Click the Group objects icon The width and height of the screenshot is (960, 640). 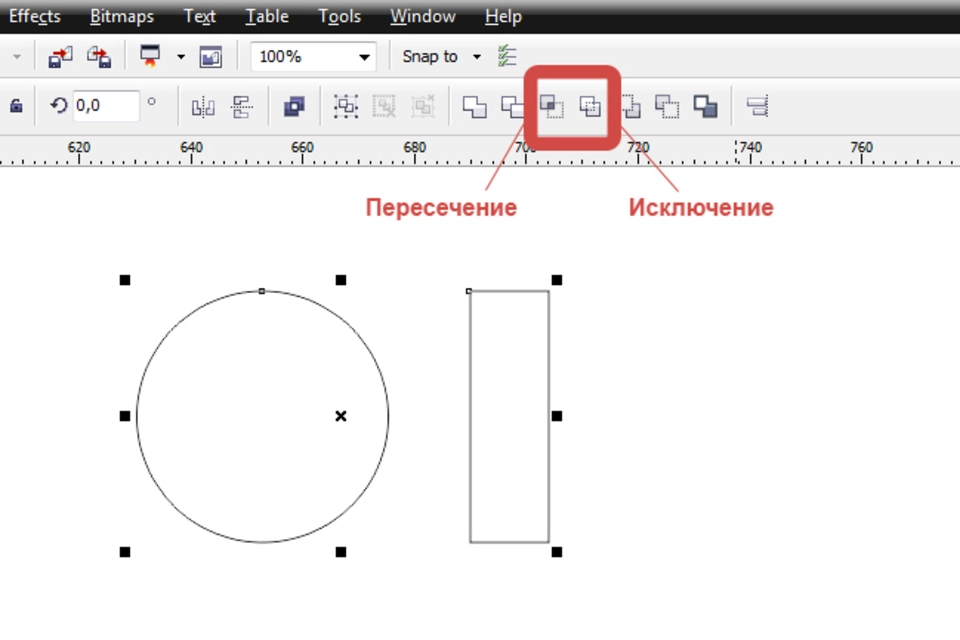click(x=346, y=107)
